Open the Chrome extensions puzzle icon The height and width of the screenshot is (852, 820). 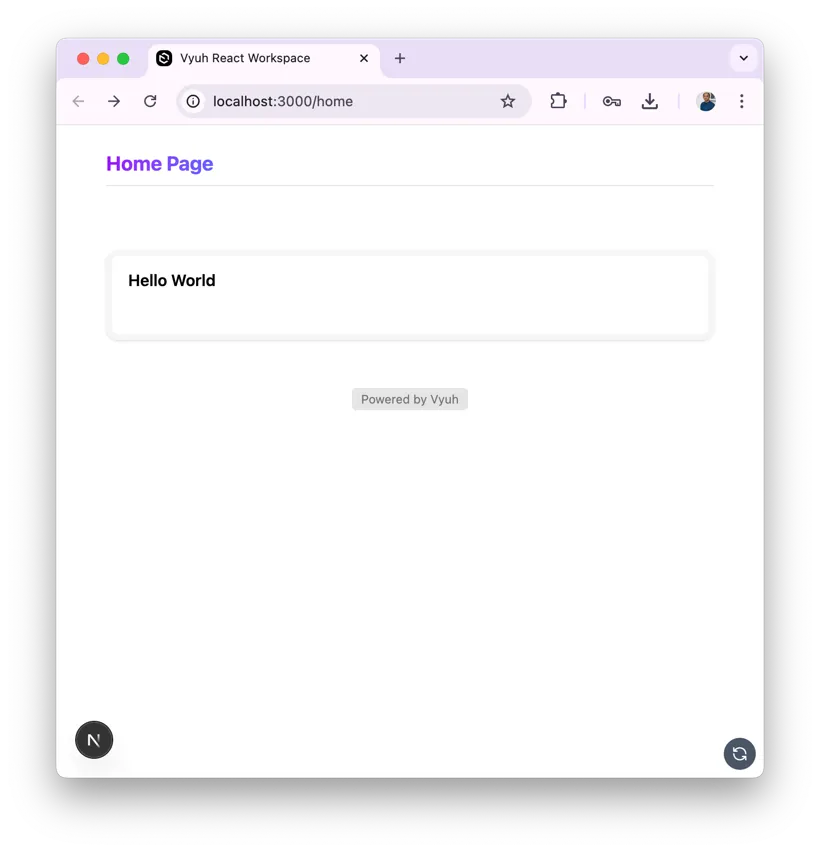[x=558, y=101]
